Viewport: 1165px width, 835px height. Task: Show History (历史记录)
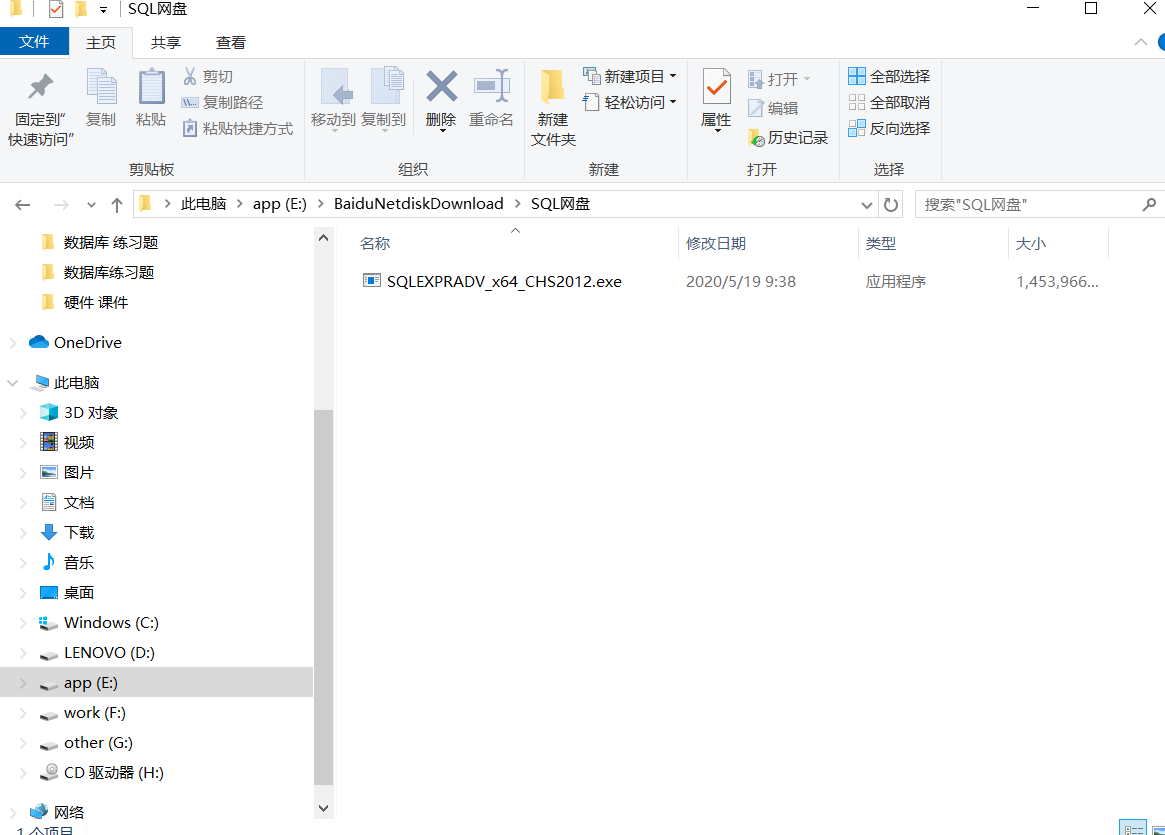coord(788,137)
